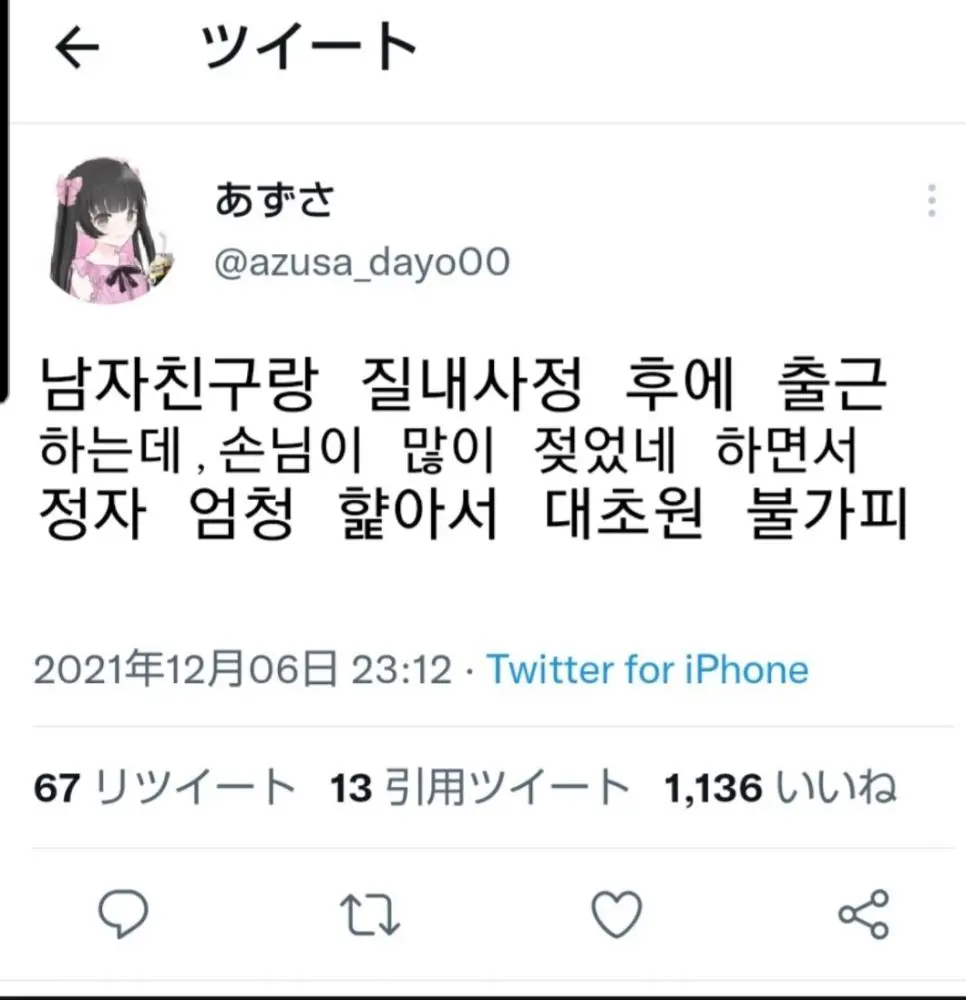The height and width of the screenshot is (1000, 966).
Task: Select the first line of Korean tweet text
Action: 463,384
